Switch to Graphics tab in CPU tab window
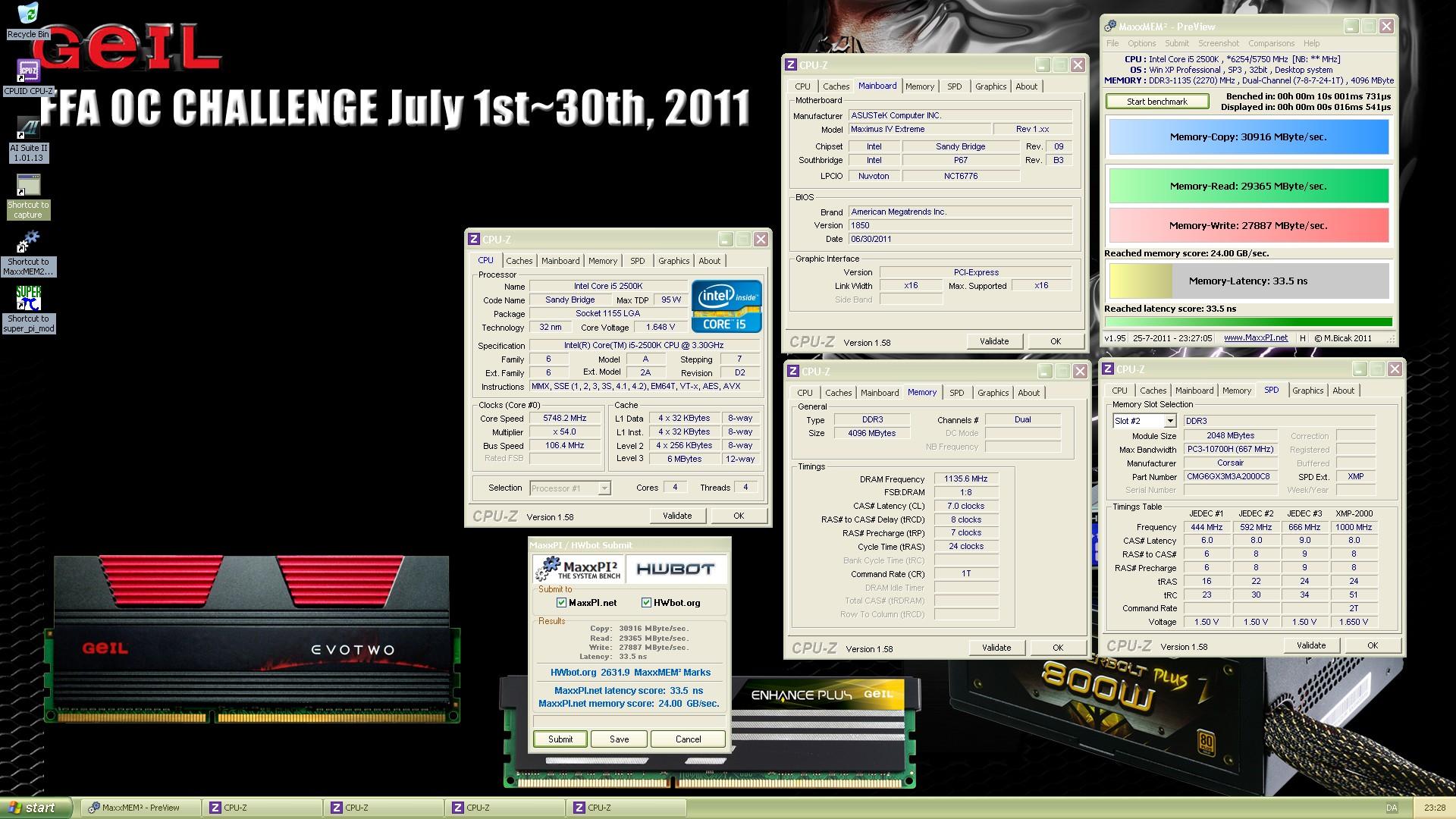 [673, 261]
